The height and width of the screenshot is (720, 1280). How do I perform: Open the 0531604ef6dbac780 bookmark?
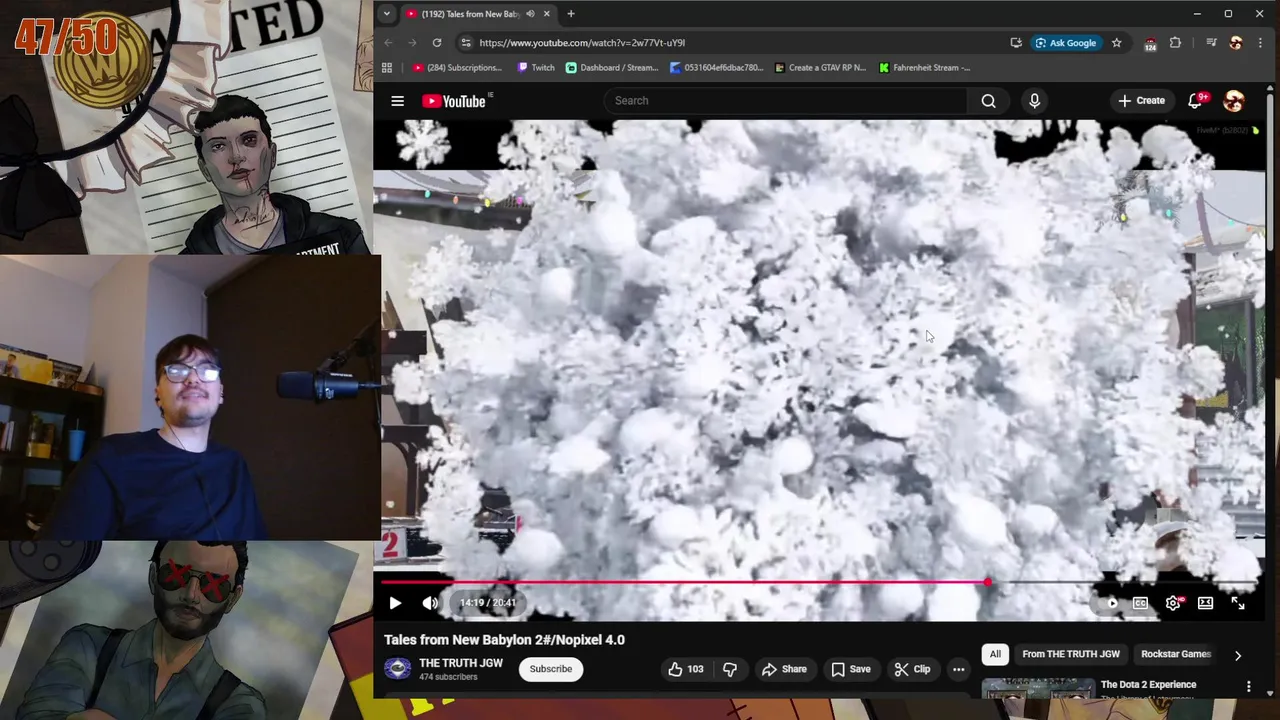point(716,68)
